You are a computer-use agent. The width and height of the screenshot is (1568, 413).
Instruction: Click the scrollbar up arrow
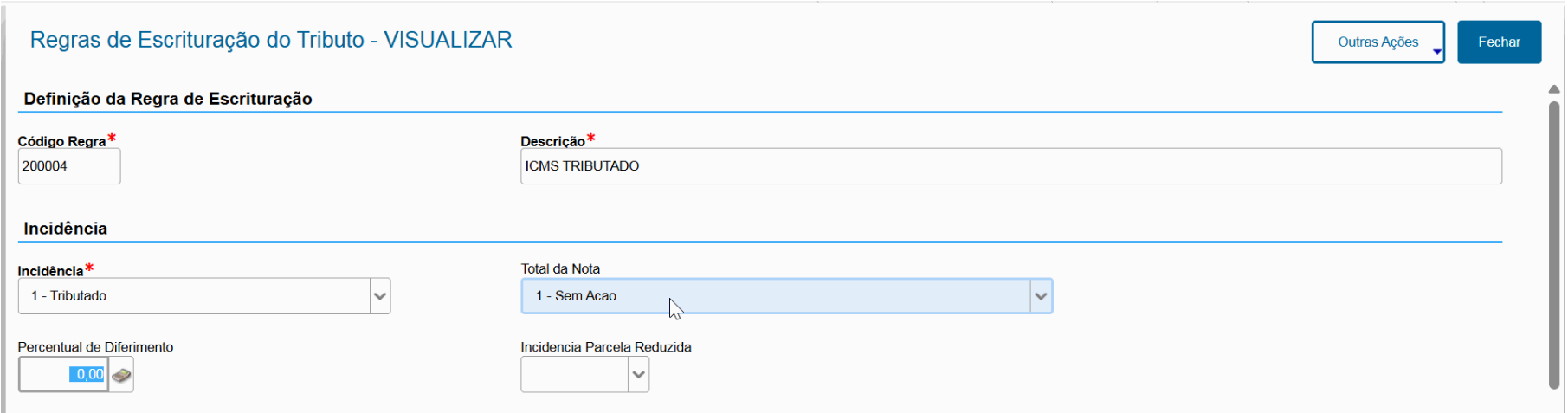(x=1554, y=89)
